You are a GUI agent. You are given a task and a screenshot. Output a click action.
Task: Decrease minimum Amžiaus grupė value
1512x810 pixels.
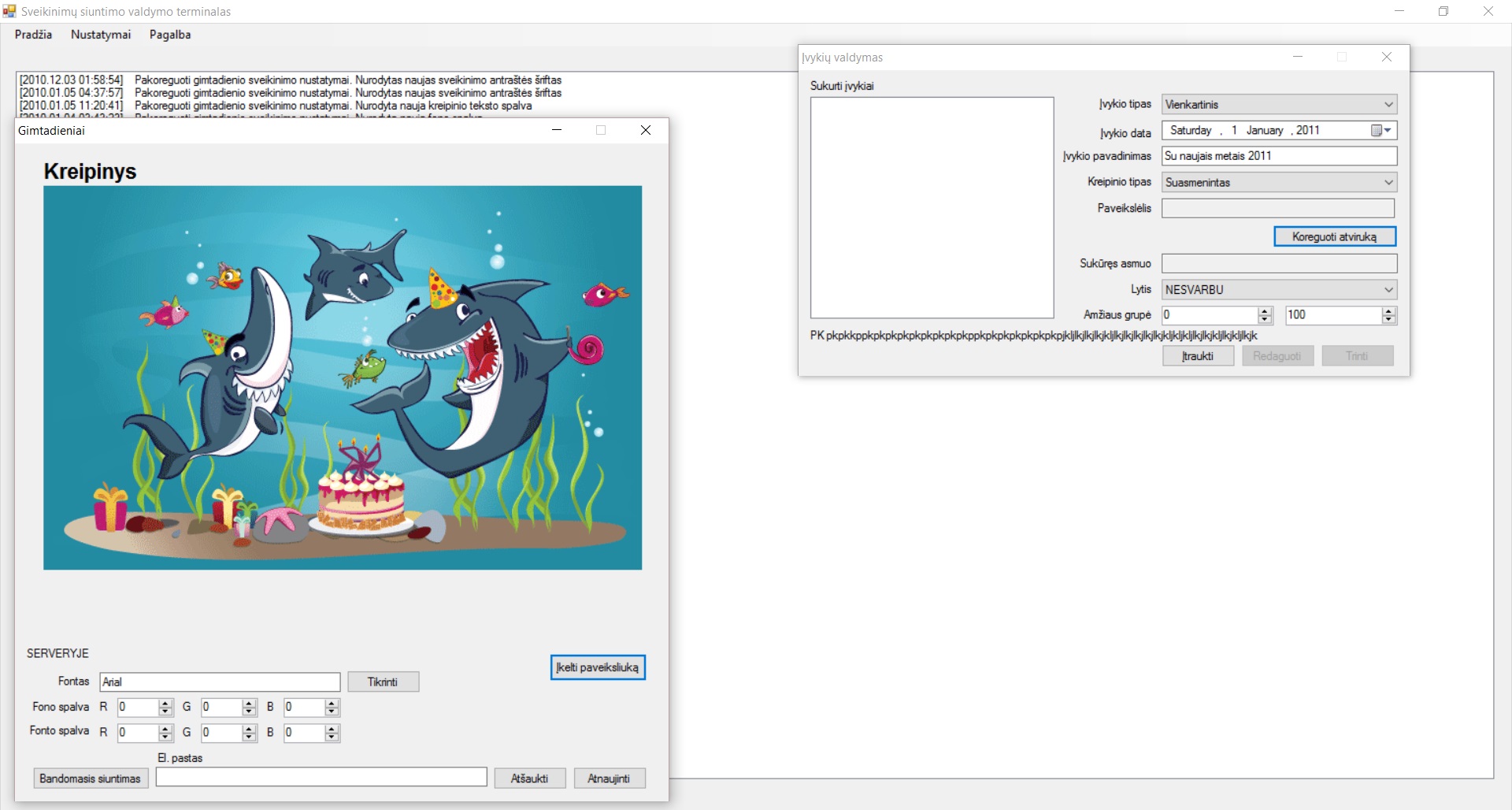click(1265, 319)
